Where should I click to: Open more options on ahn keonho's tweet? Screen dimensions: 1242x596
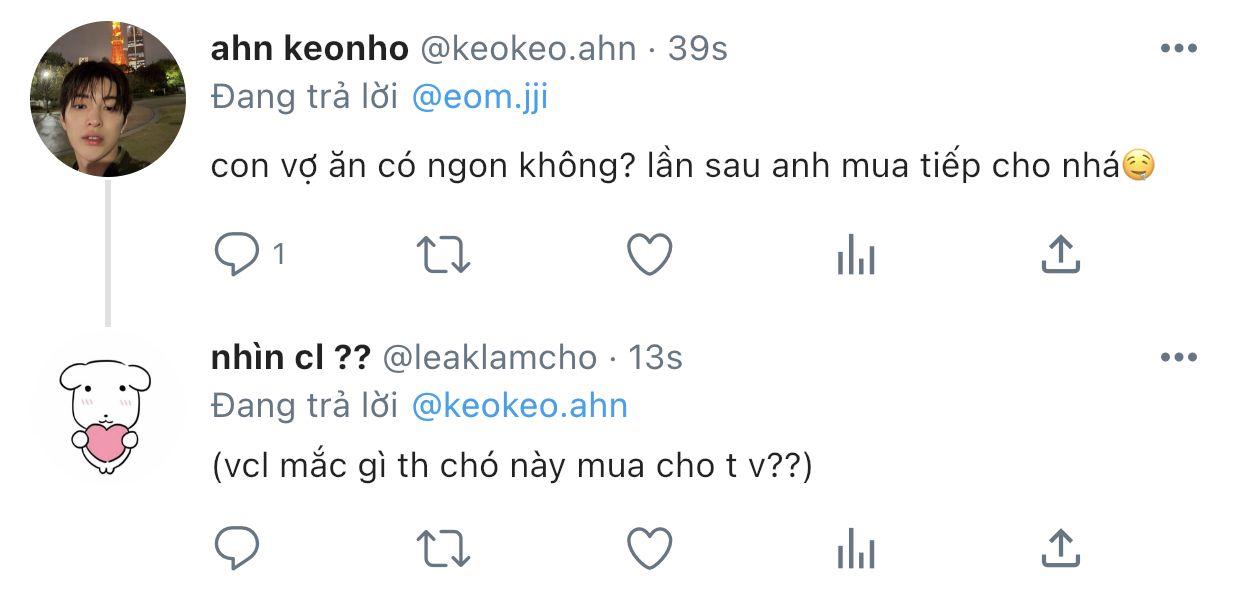(x=1177, y=49)
